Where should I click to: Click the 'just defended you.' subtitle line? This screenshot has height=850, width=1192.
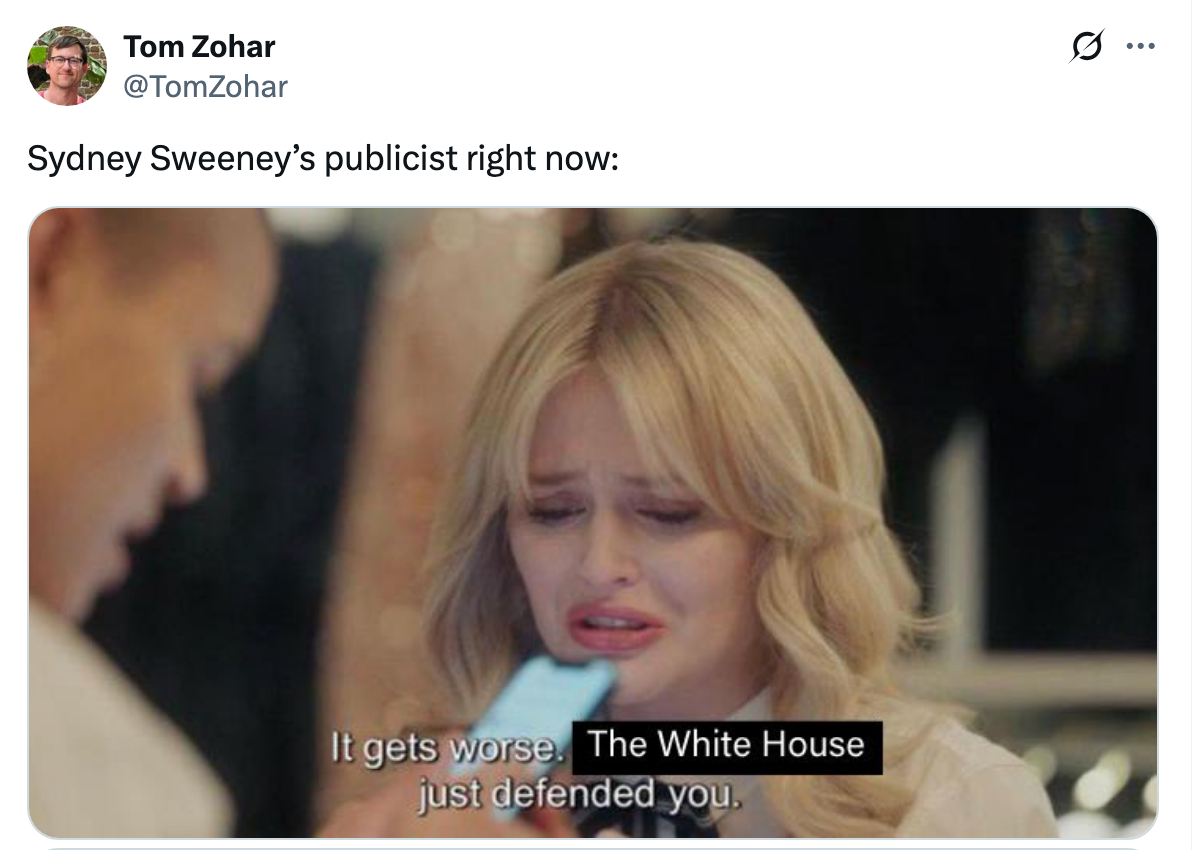tap(579, 794)
